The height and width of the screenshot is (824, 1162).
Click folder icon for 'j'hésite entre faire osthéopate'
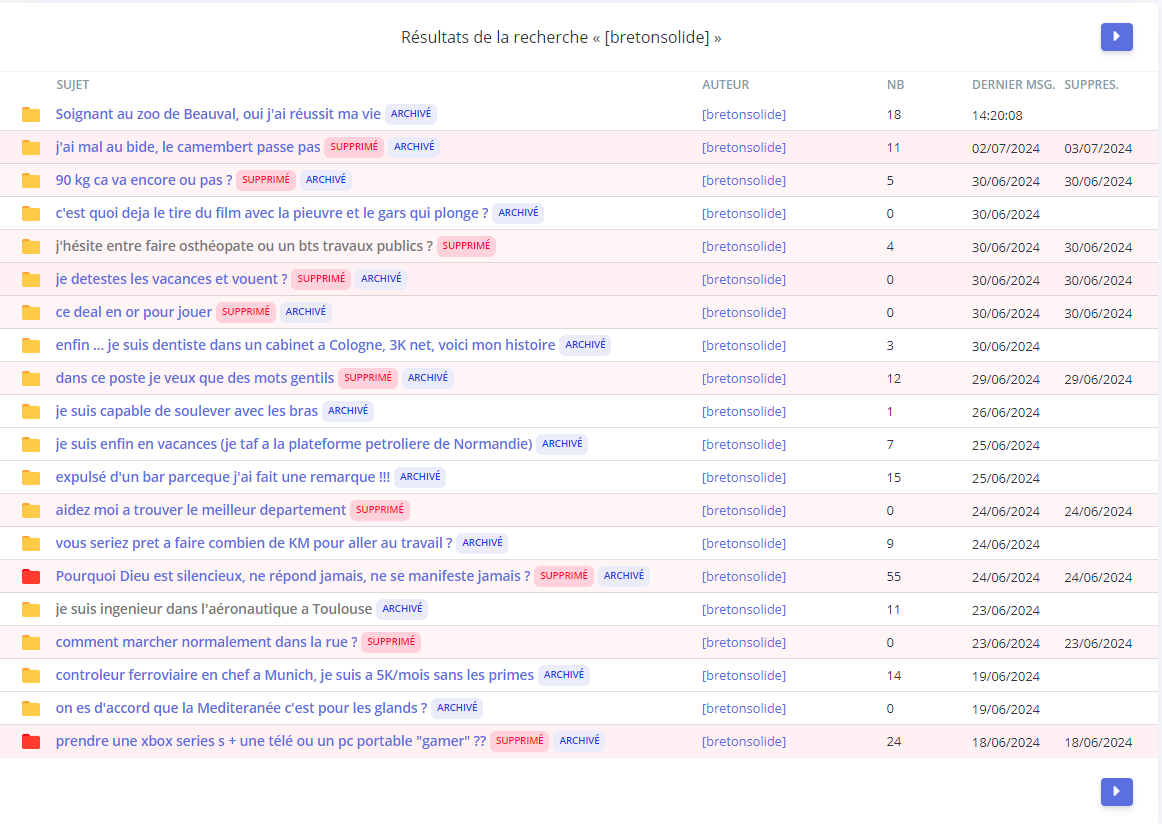click(31, 246)
